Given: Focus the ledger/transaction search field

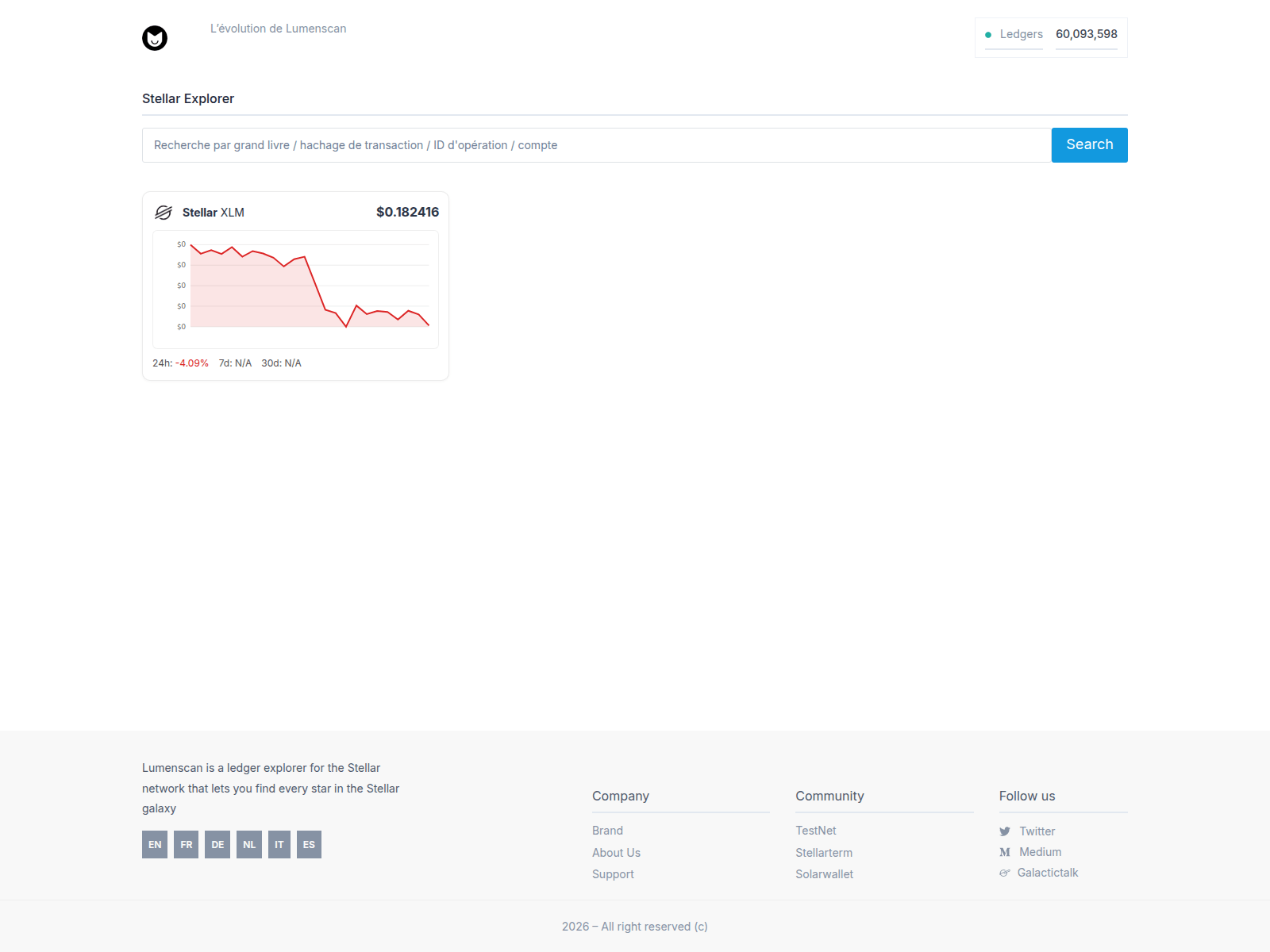Looking at the screenshot, I should click(597, 145).
